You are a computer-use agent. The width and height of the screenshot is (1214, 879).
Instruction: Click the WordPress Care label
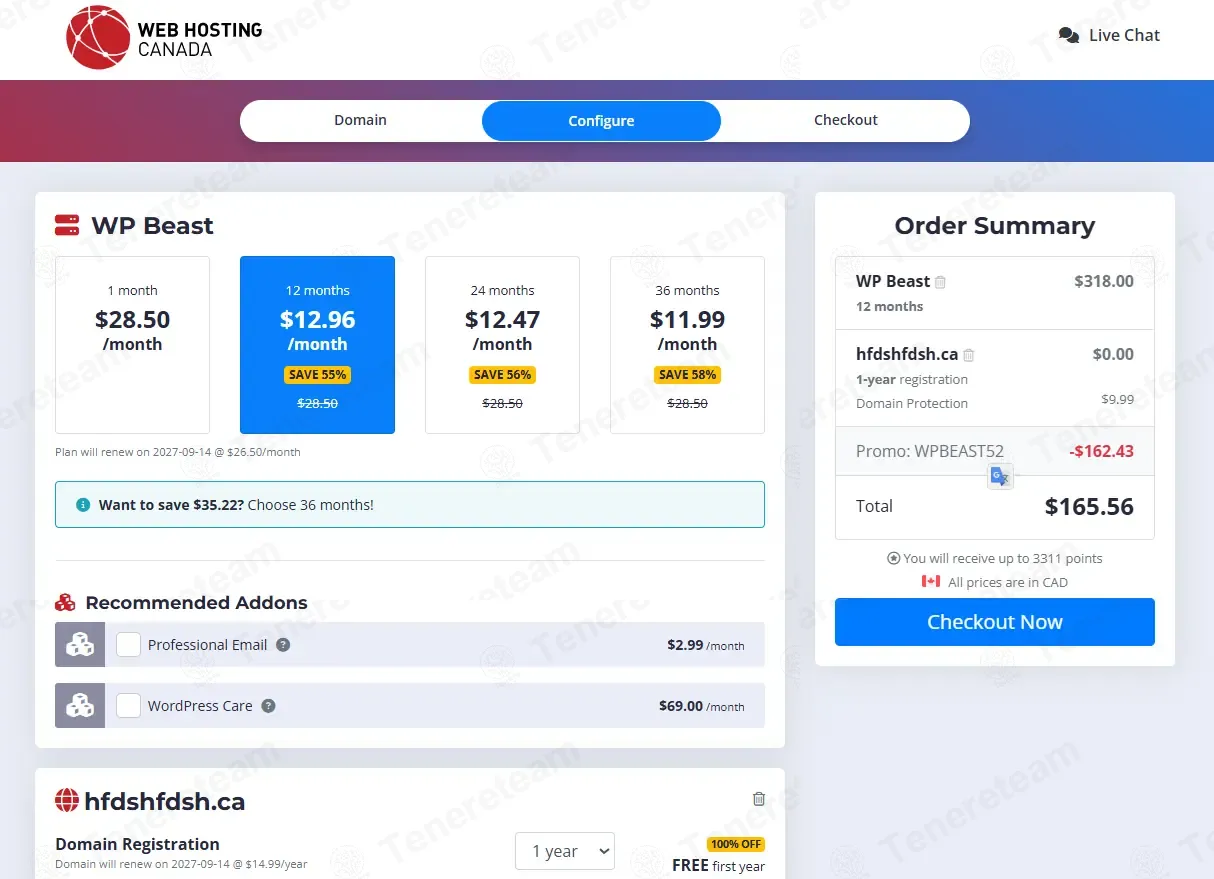pos(200,706)
